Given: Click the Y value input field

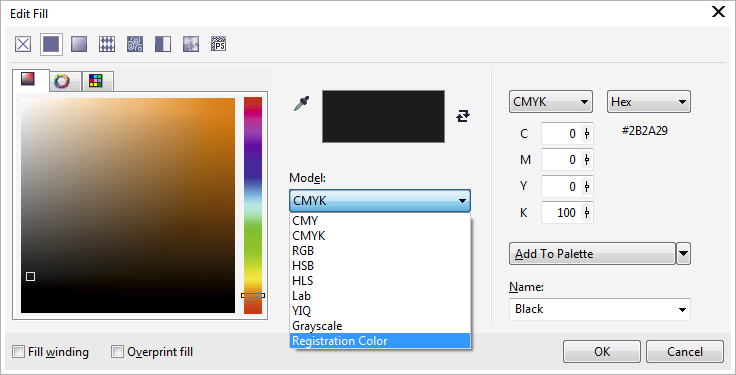Looking at the screenshot, I should tap(561, 186).
